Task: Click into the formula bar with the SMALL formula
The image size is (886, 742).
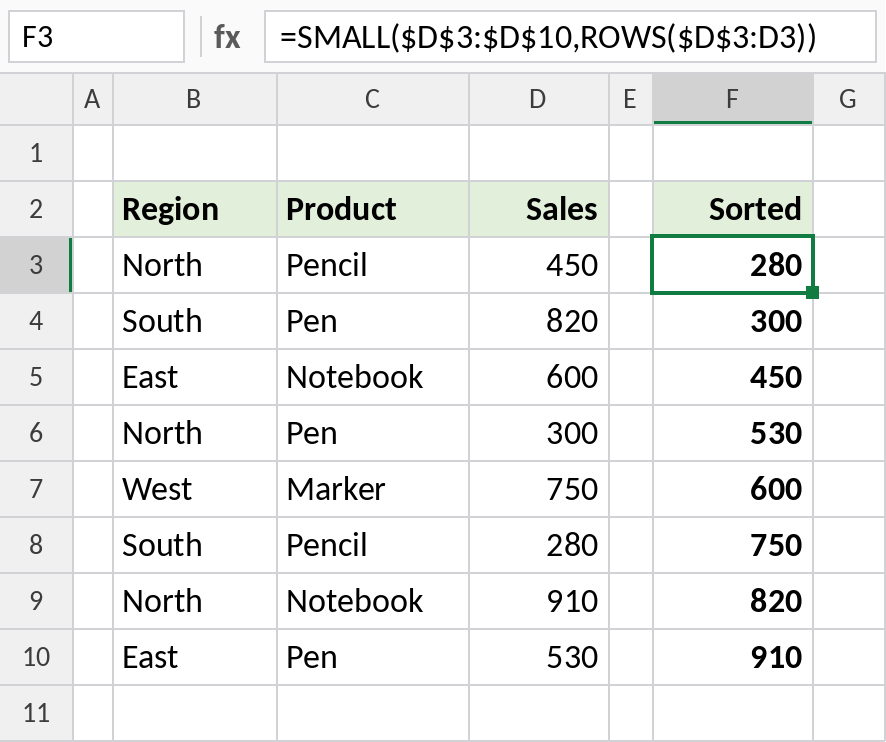Action: [x=570, y=37]
